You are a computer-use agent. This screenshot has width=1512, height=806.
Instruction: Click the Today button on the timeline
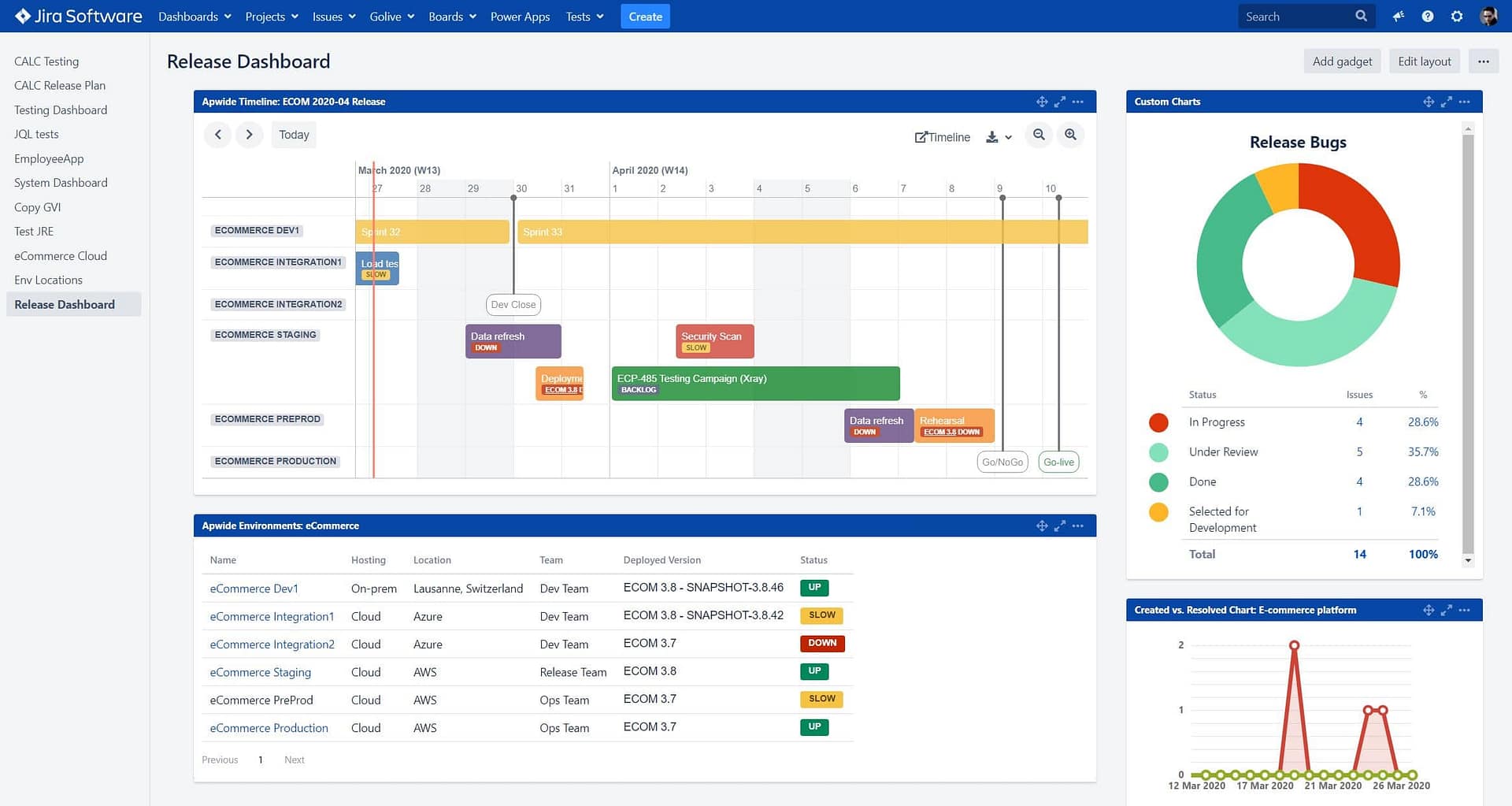pyautogui.click(x=293, y=134)
